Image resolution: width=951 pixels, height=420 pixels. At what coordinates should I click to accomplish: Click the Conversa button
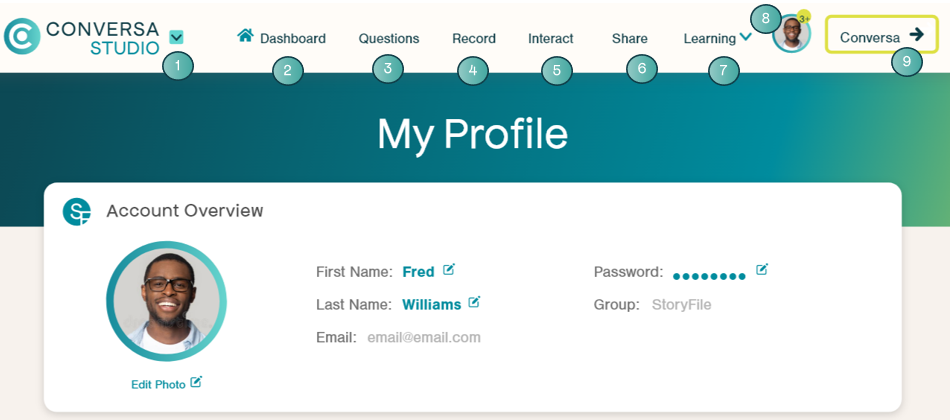(x=881, y=35)
